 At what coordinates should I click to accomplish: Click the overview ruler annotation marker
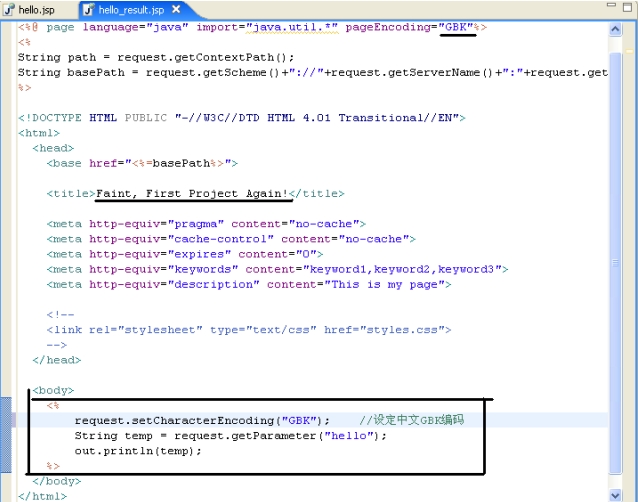[x=629, y=52]
